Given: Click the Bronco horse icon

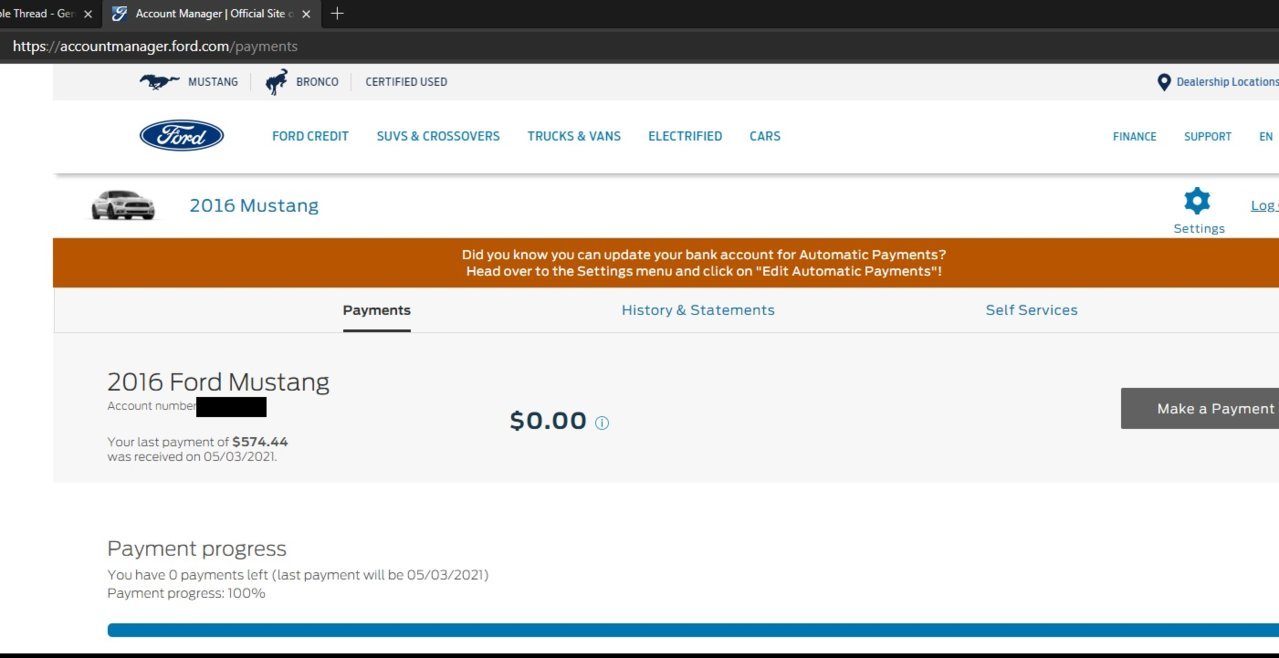Looking at the screenshot, I should pos(276,82).
